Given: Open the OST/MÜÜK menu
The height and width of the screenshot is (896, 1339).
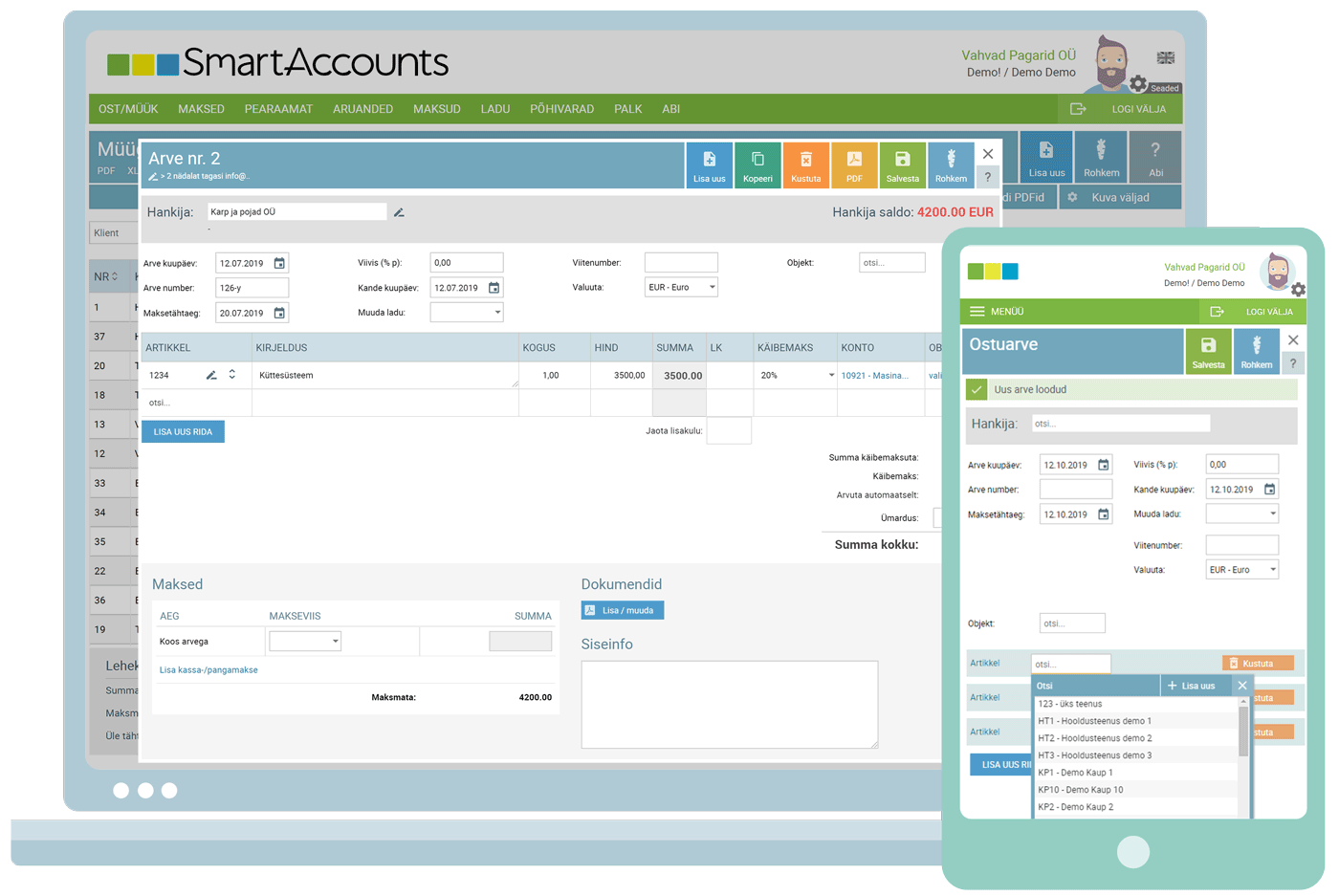Looking at the screenshot, I should click(128, 109).
